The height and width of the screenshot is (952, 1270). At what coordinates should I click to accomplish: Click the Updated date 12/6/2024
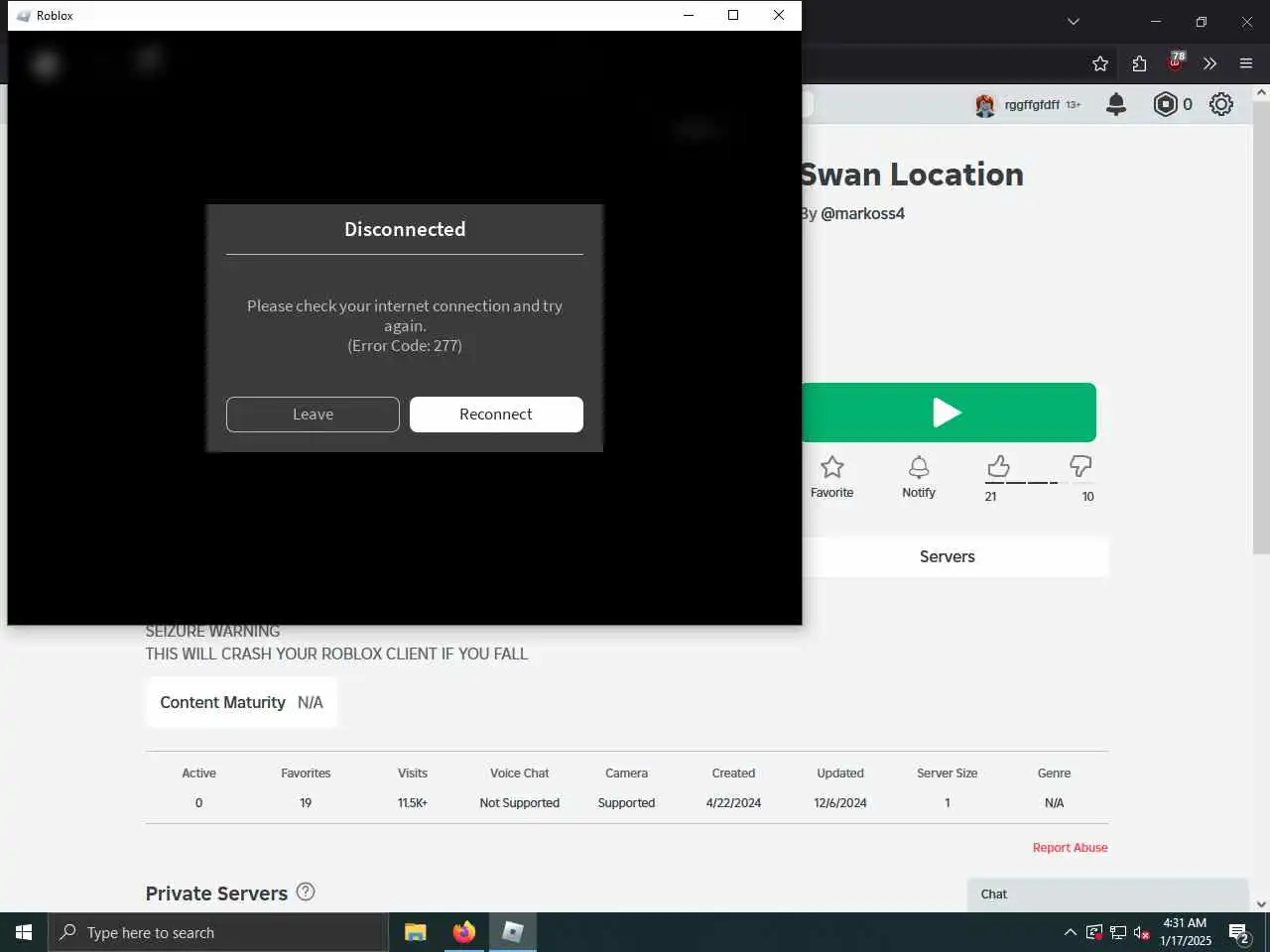click(840, 803)
